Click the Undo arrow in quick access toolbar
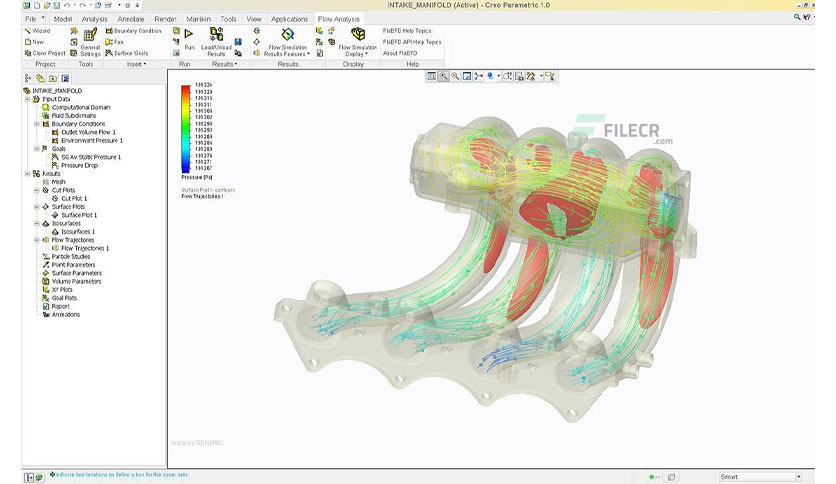The width and height of the screenshot is (836, 484). (x=67, y=5)
